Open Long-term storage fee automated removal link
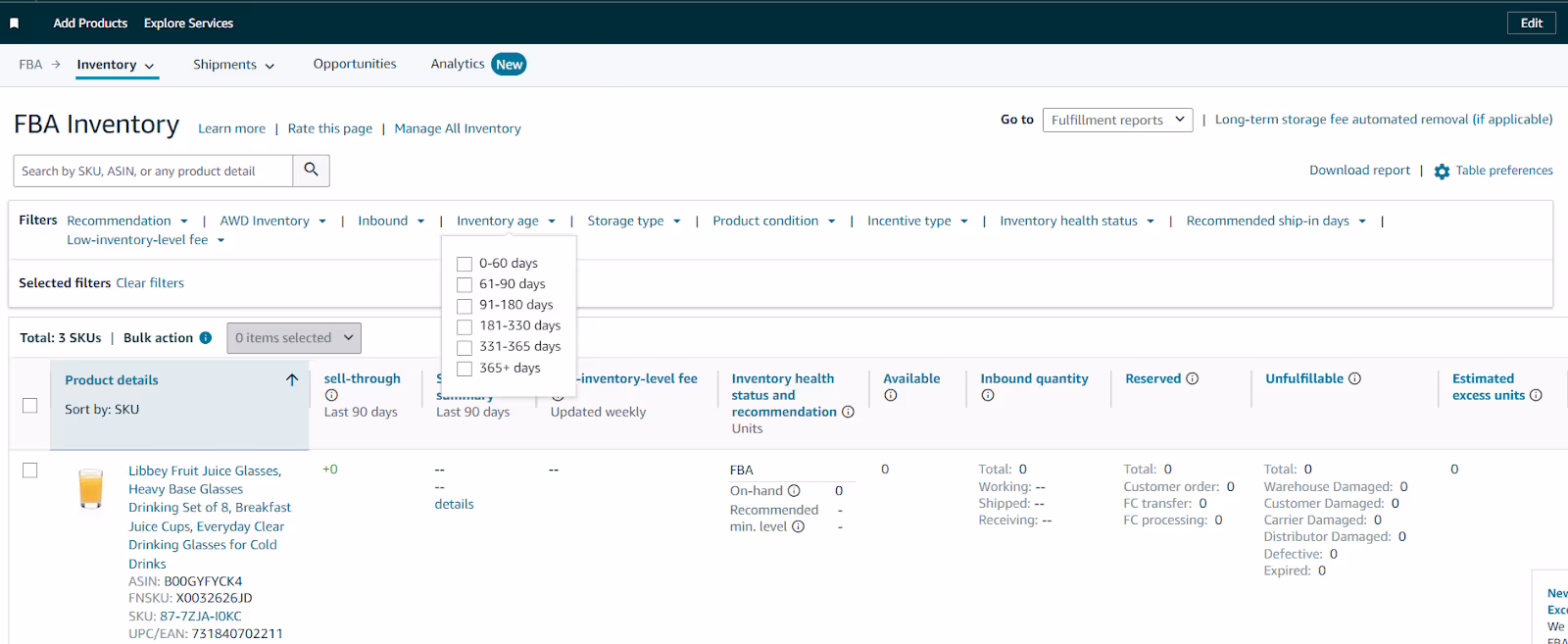Image resolution: width=1568 pixels, height=644 pixels. pyautogui.click(x=1384, y=120)
